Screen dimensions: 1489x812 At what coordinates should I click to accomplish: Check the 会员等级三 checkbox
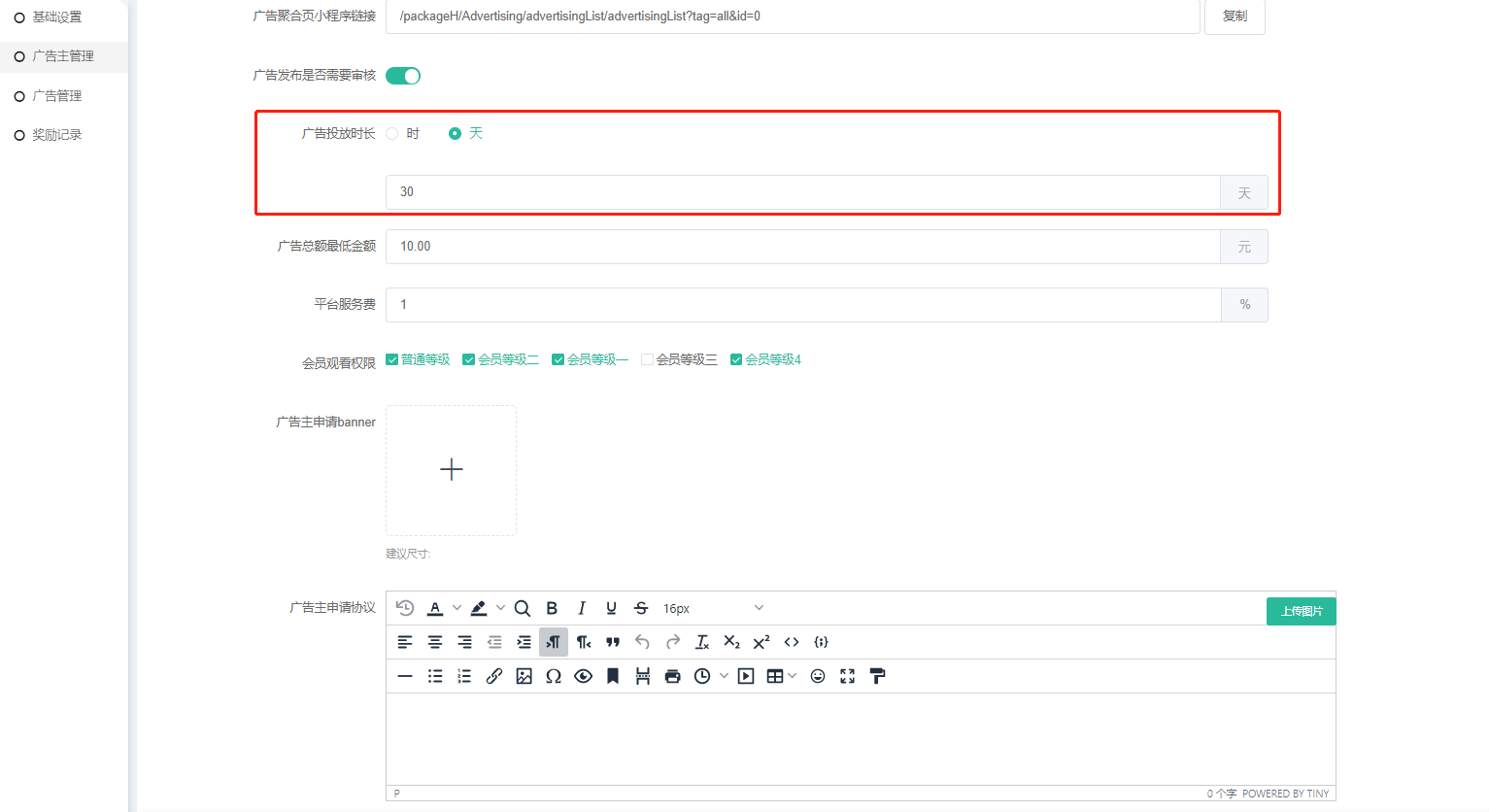(647, 360)
